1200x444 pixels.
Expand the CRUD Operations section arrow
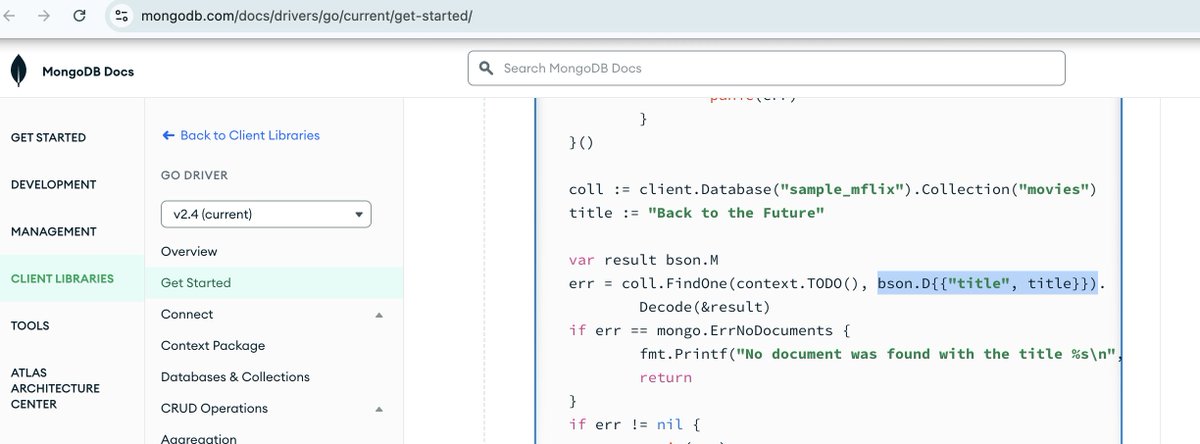(379, 409)
